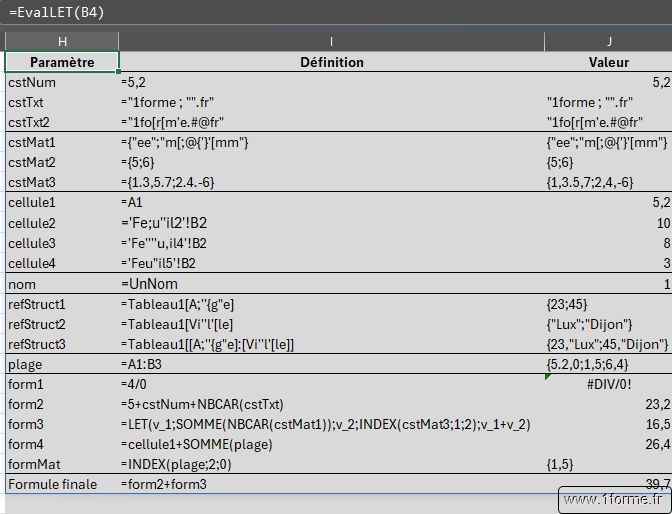
Task: Click the cellule1 definition cell =A1
Action: pos(331,203)
